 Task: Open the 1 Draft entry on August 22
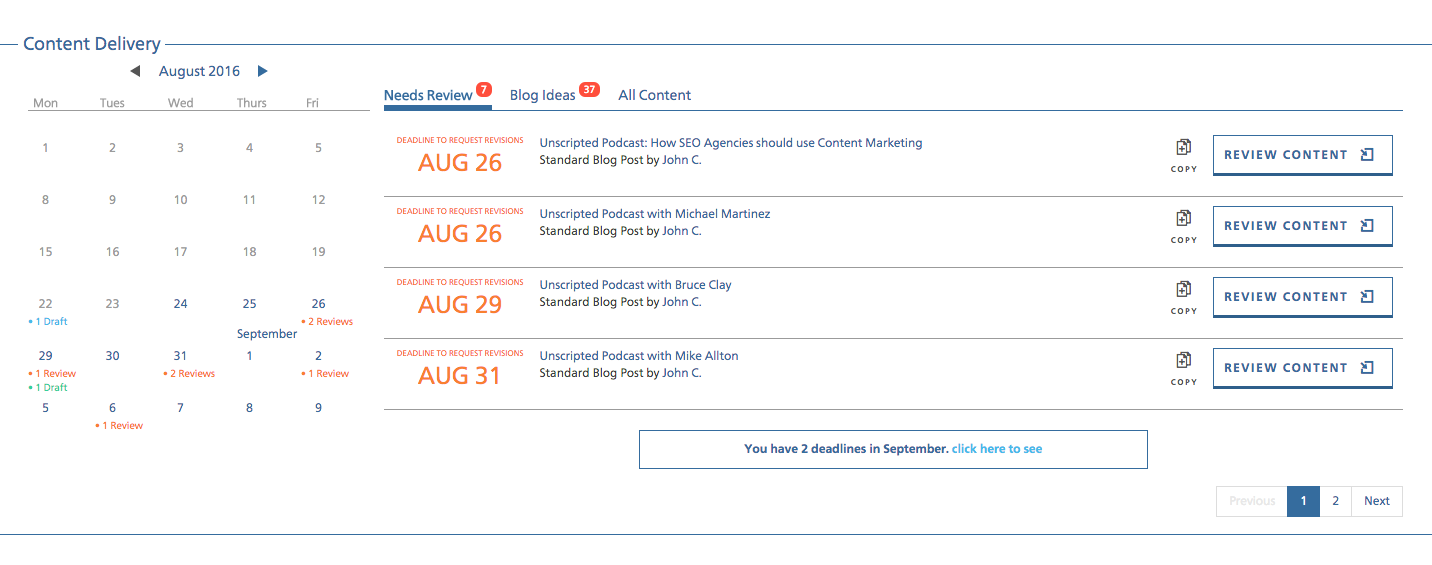(49, 322)
